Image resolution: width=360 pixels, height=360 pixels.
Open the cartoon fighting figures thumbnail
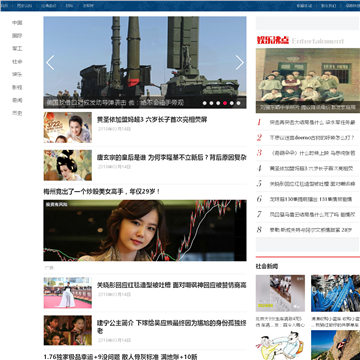tap(280, 345)
